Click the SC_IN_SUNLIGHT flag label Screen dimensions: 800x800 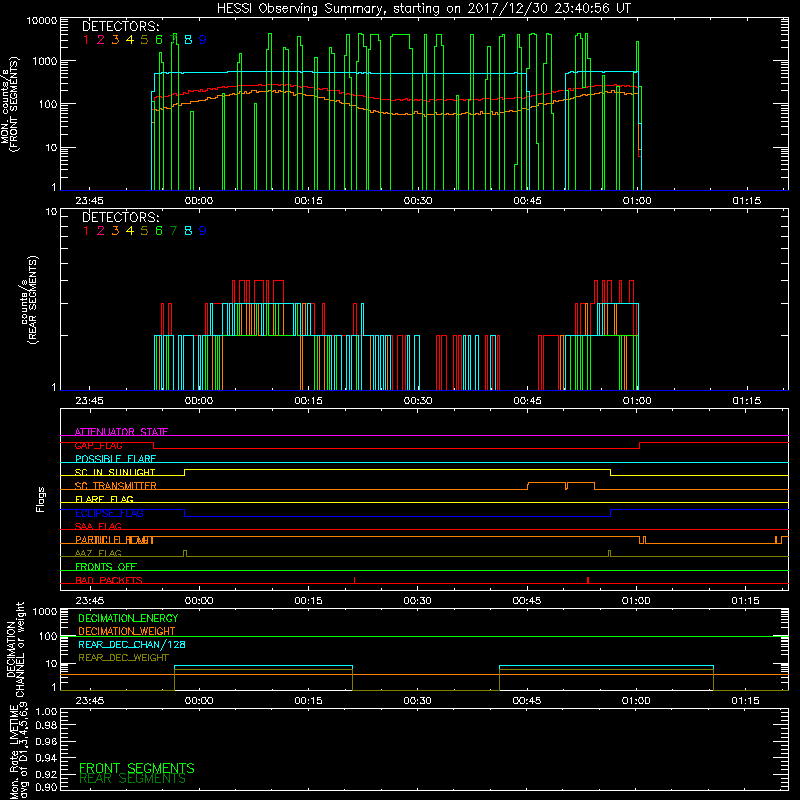click(x=115, y=472)
